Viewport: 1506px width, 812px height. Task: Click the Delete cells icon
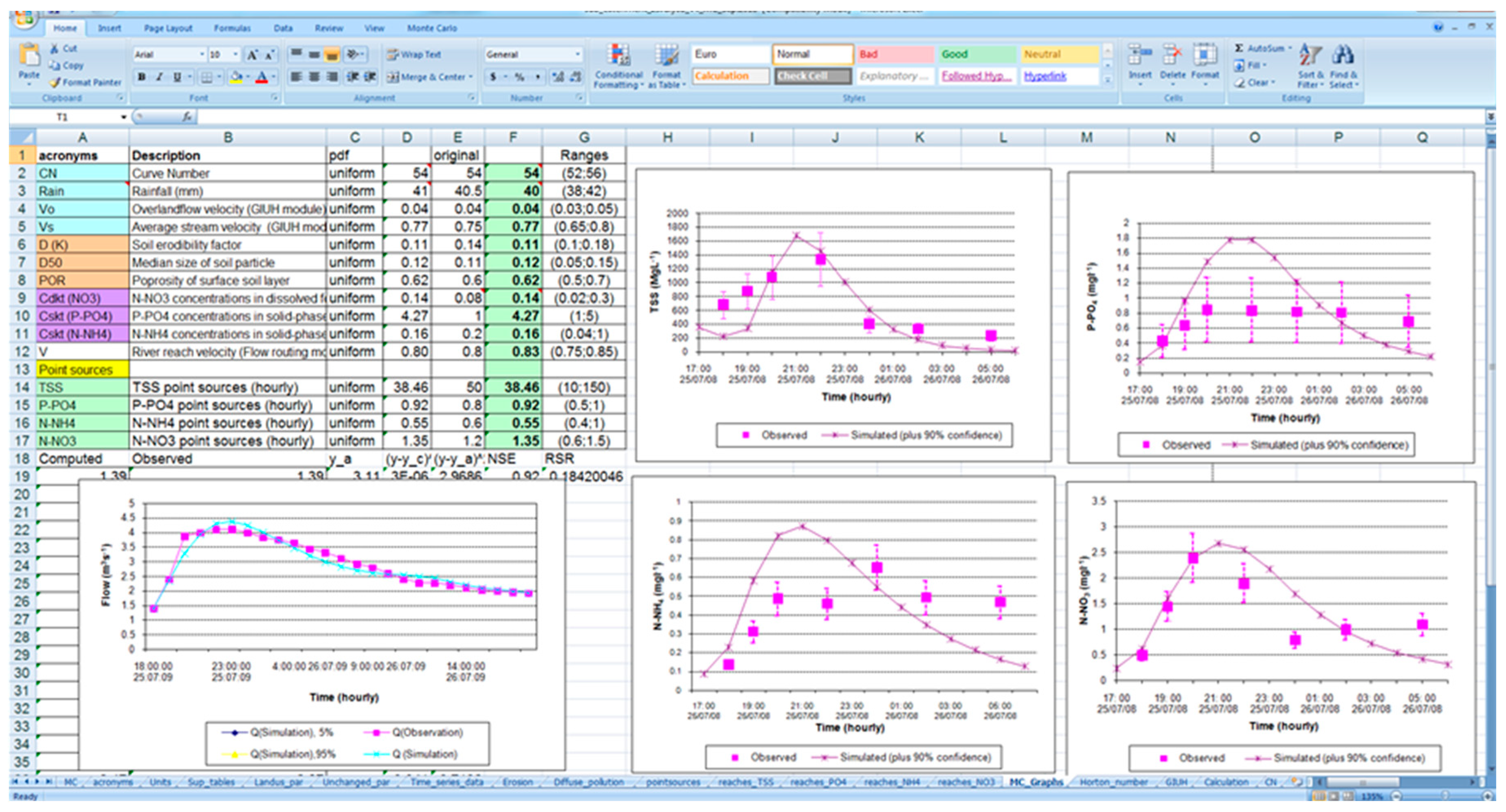click(x=1172, y=55)
